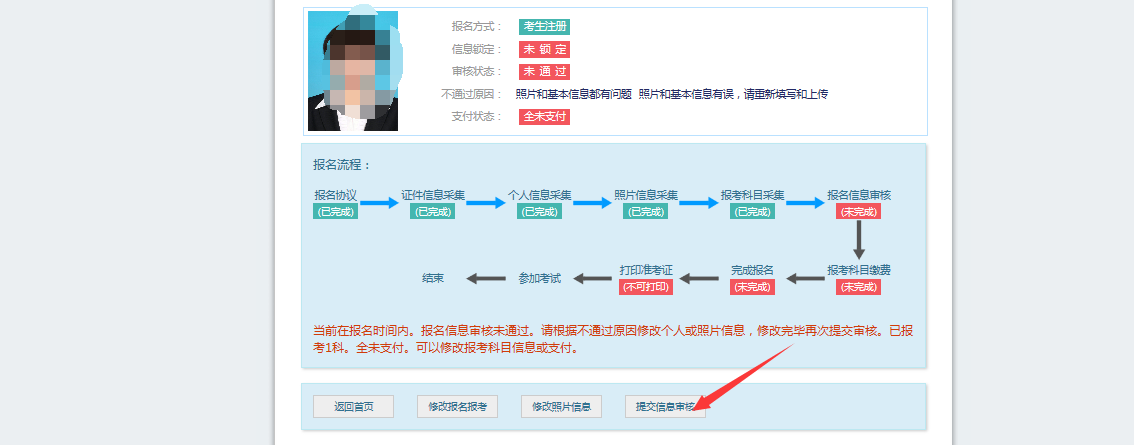1134x445 pixels.
Task: Click the 报名信息审核 step label
Action: [x=858, y=195]
